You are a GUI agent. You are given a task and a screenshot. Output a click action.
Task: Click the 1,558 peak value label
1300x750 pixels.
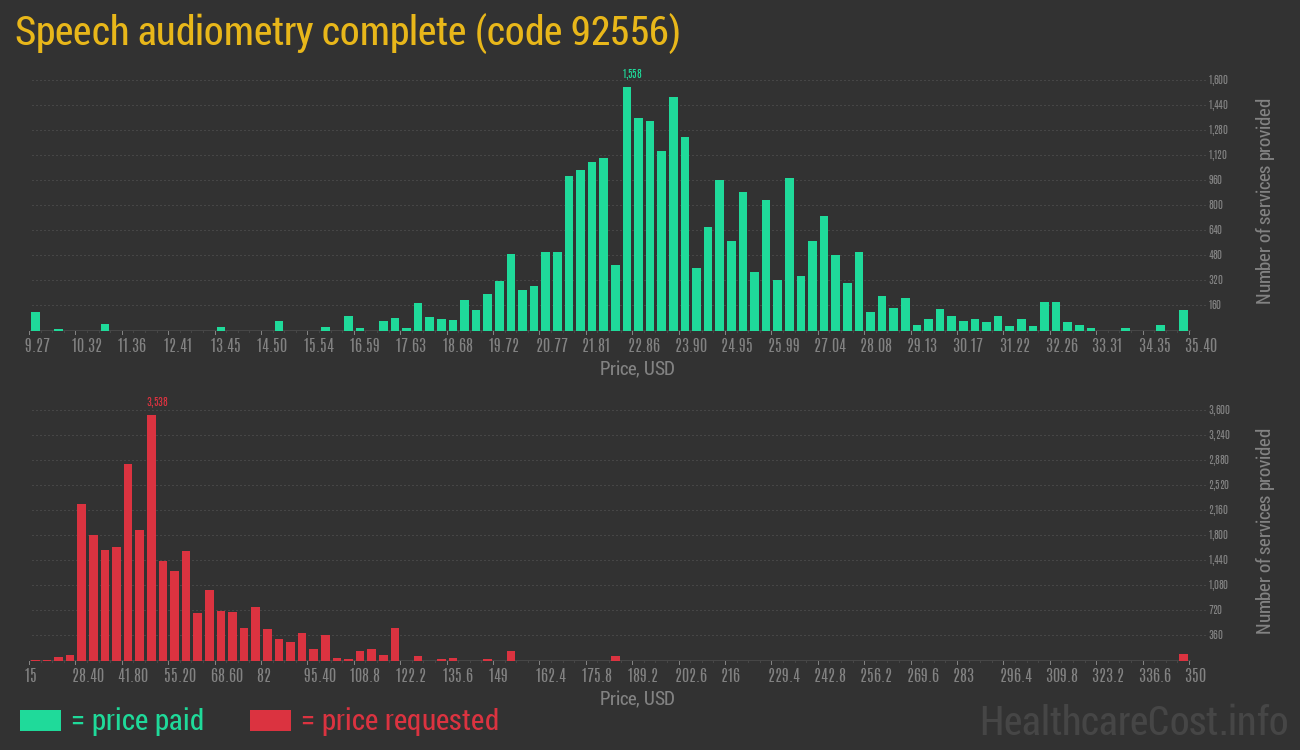click(x=631, y=74)
